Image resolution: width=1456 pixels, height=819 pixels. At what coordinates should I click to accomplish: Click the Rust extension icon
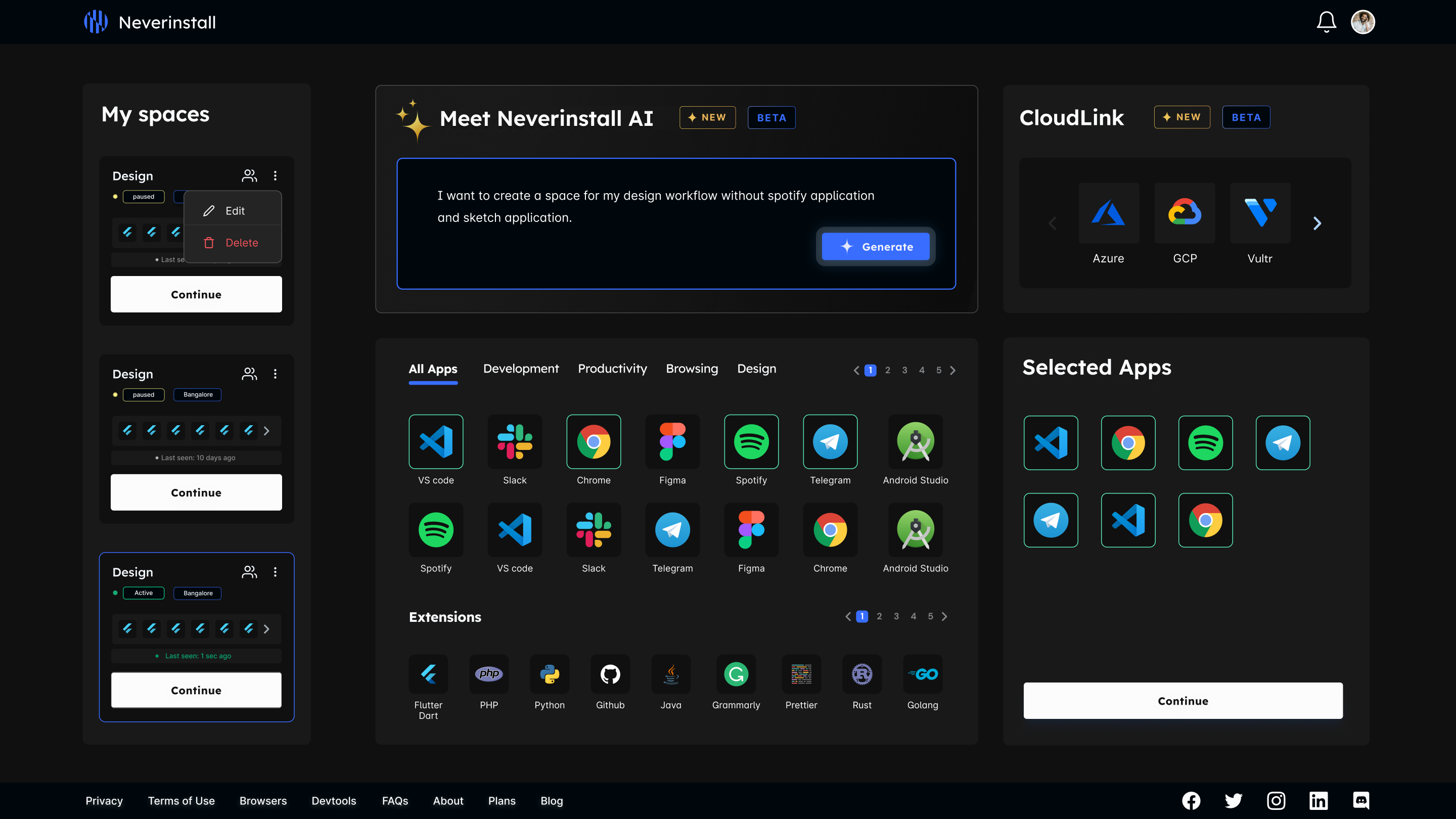862,674
